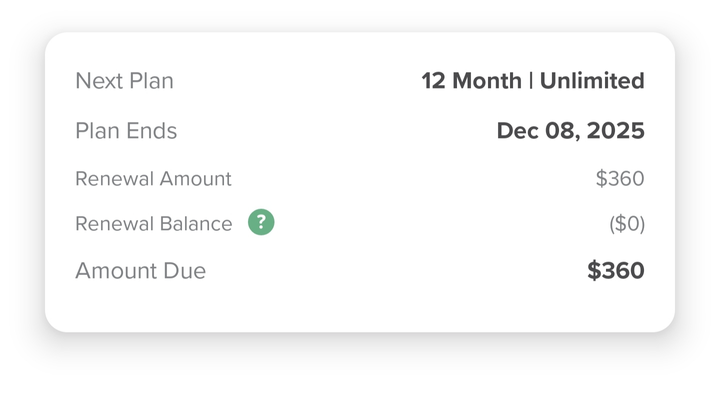Screen dimensions: 720x405
Task: Click the Renewal Balance label
Action: pos(153,224)
